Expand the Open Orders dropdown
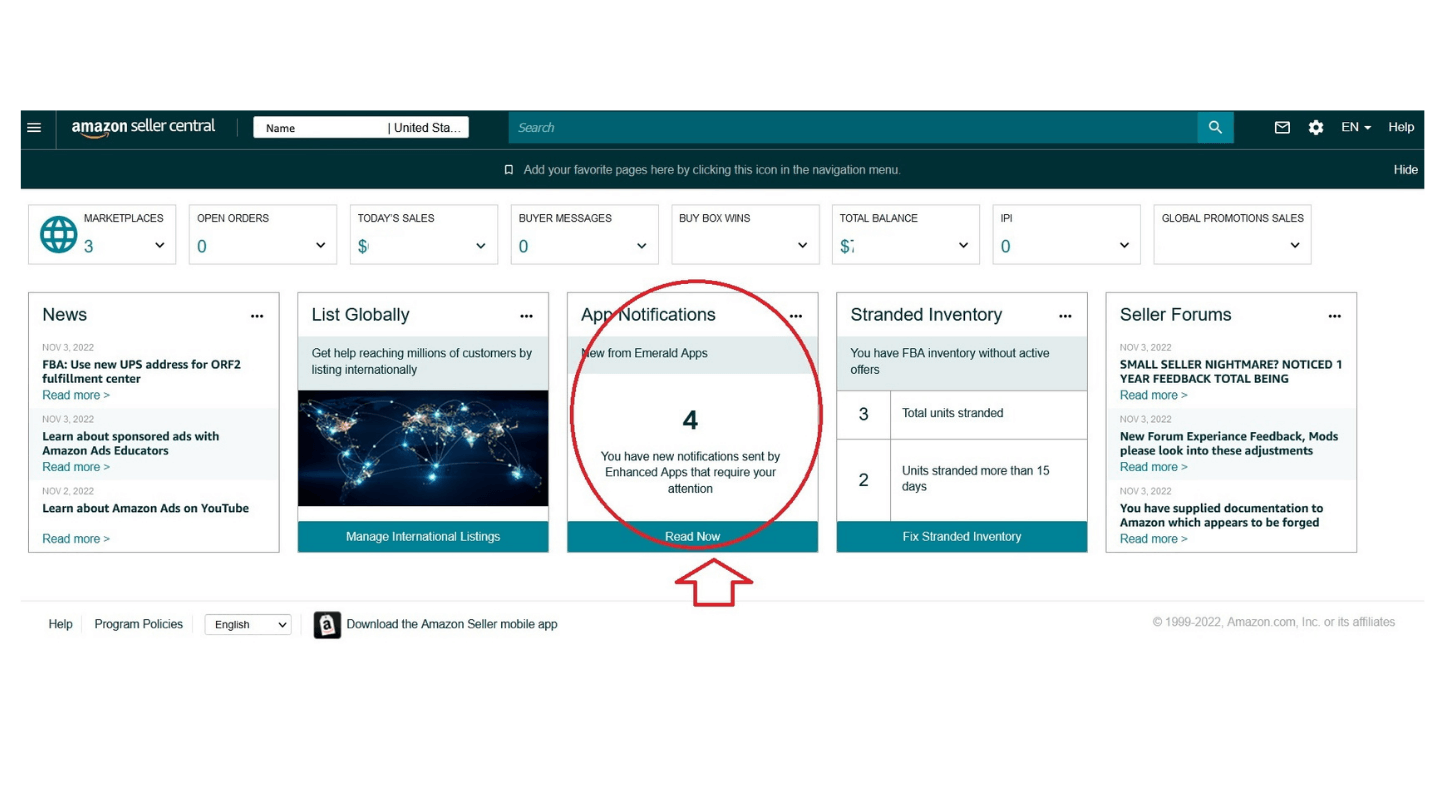 click(320, 246)
